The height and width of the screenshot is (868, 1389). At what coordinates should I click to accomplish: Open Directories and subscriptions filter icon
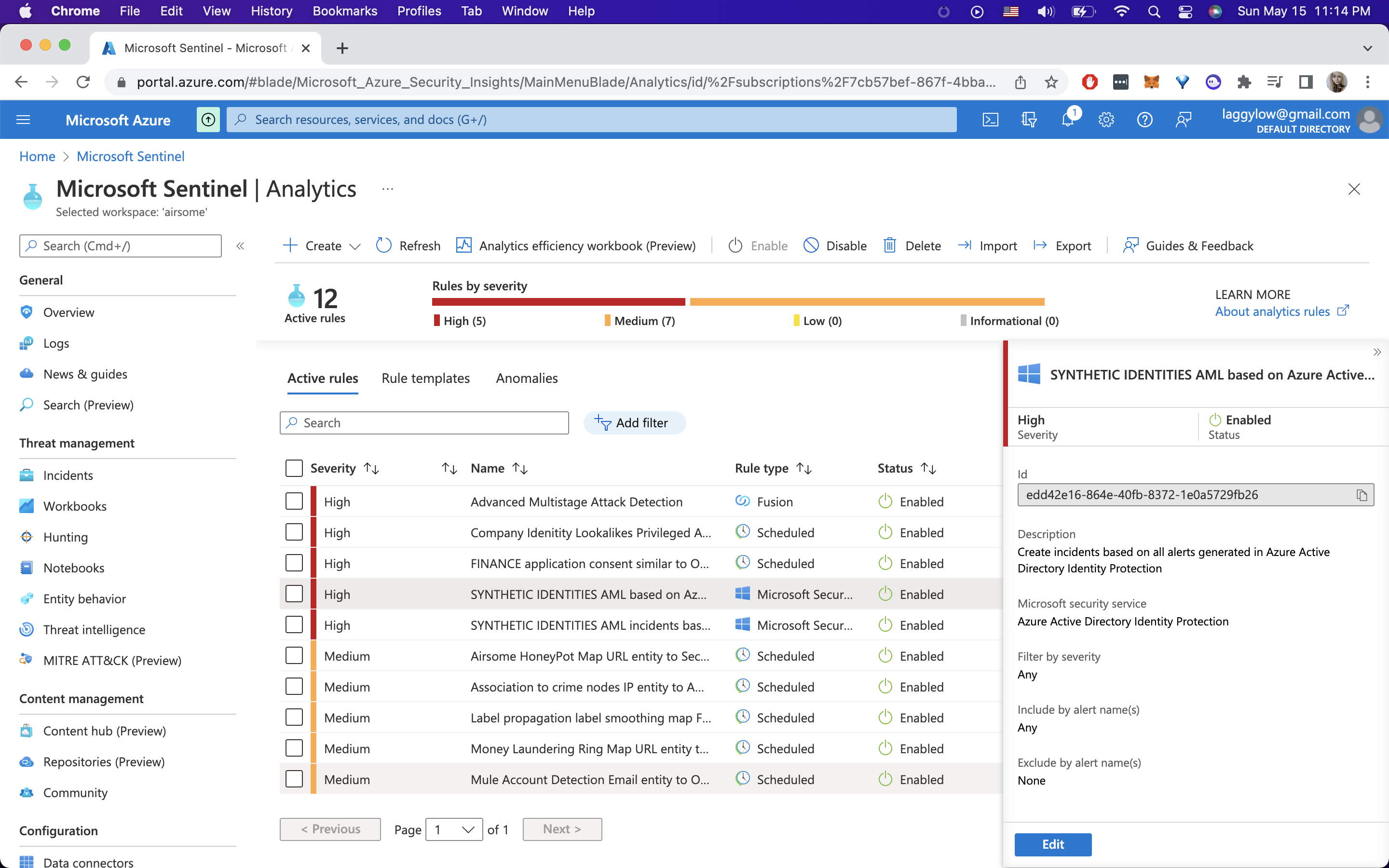(1029, 120)
